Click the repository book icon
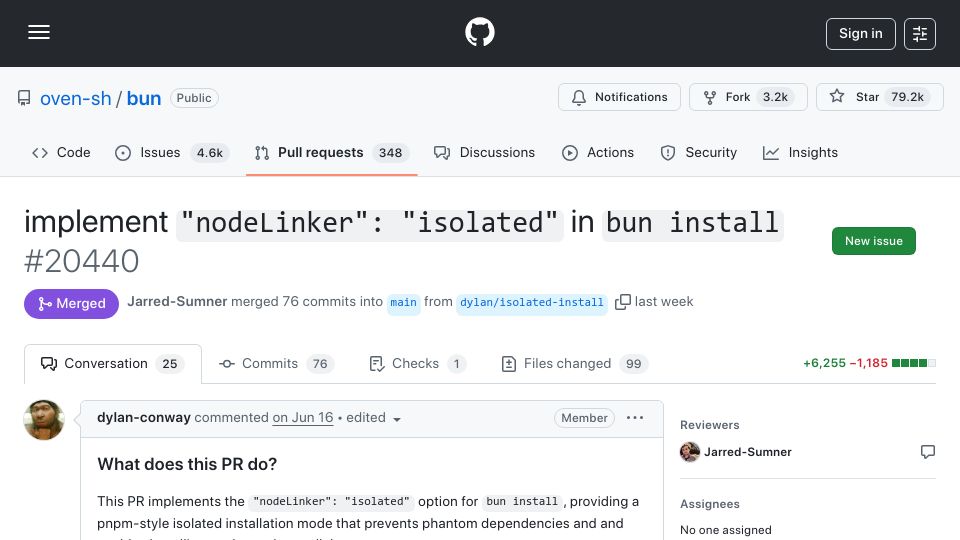 [x=24, y=98]
